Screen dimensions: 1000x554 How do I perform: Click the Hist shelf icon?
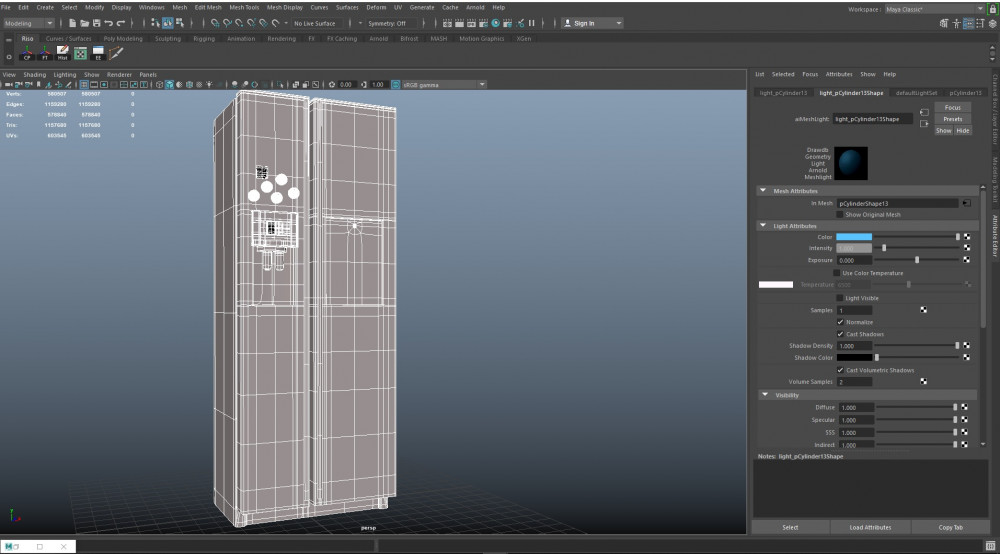(x=62, y=53)
